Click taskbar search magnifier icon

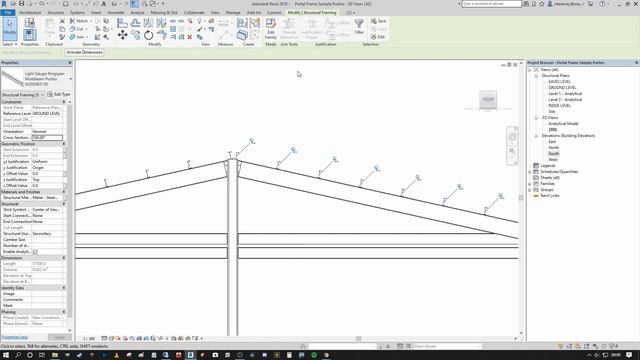click(18, 355)
